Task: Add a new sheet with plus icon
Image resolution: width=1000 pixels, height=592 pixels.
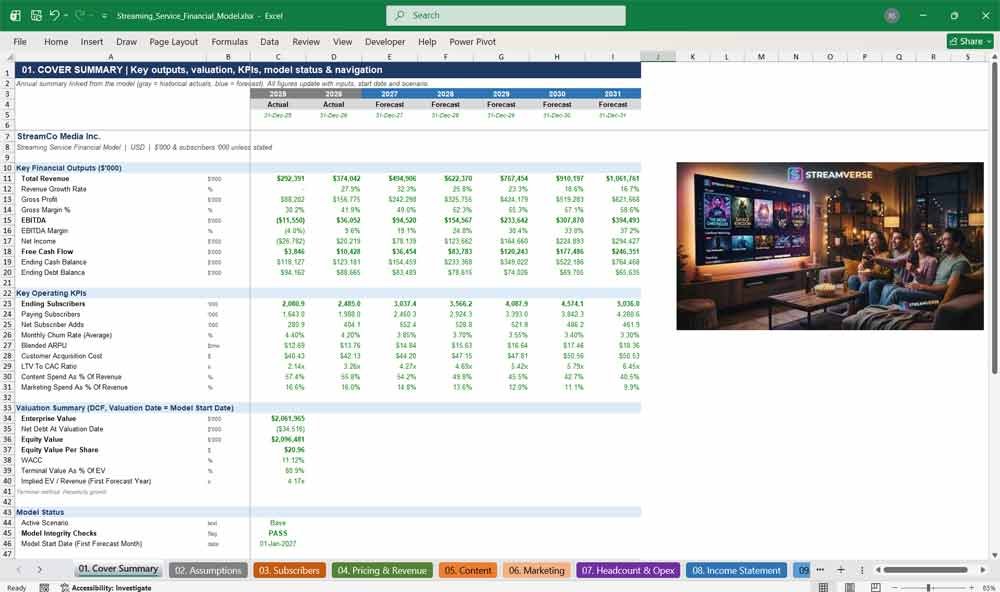Action: tap(841, 570)
